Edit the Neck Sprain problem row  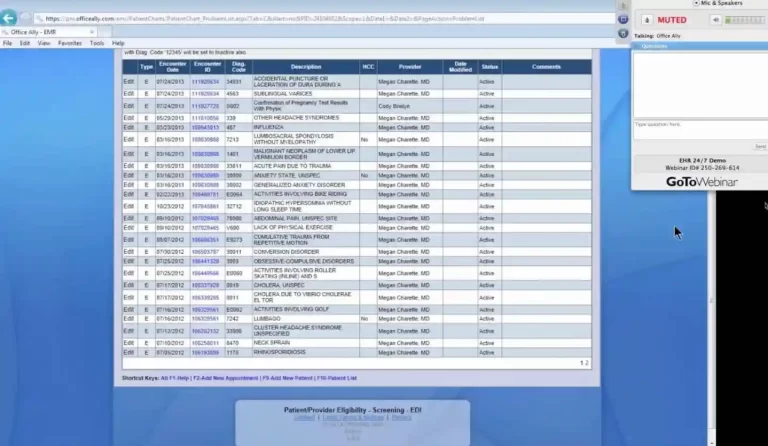tap(128, 343)
